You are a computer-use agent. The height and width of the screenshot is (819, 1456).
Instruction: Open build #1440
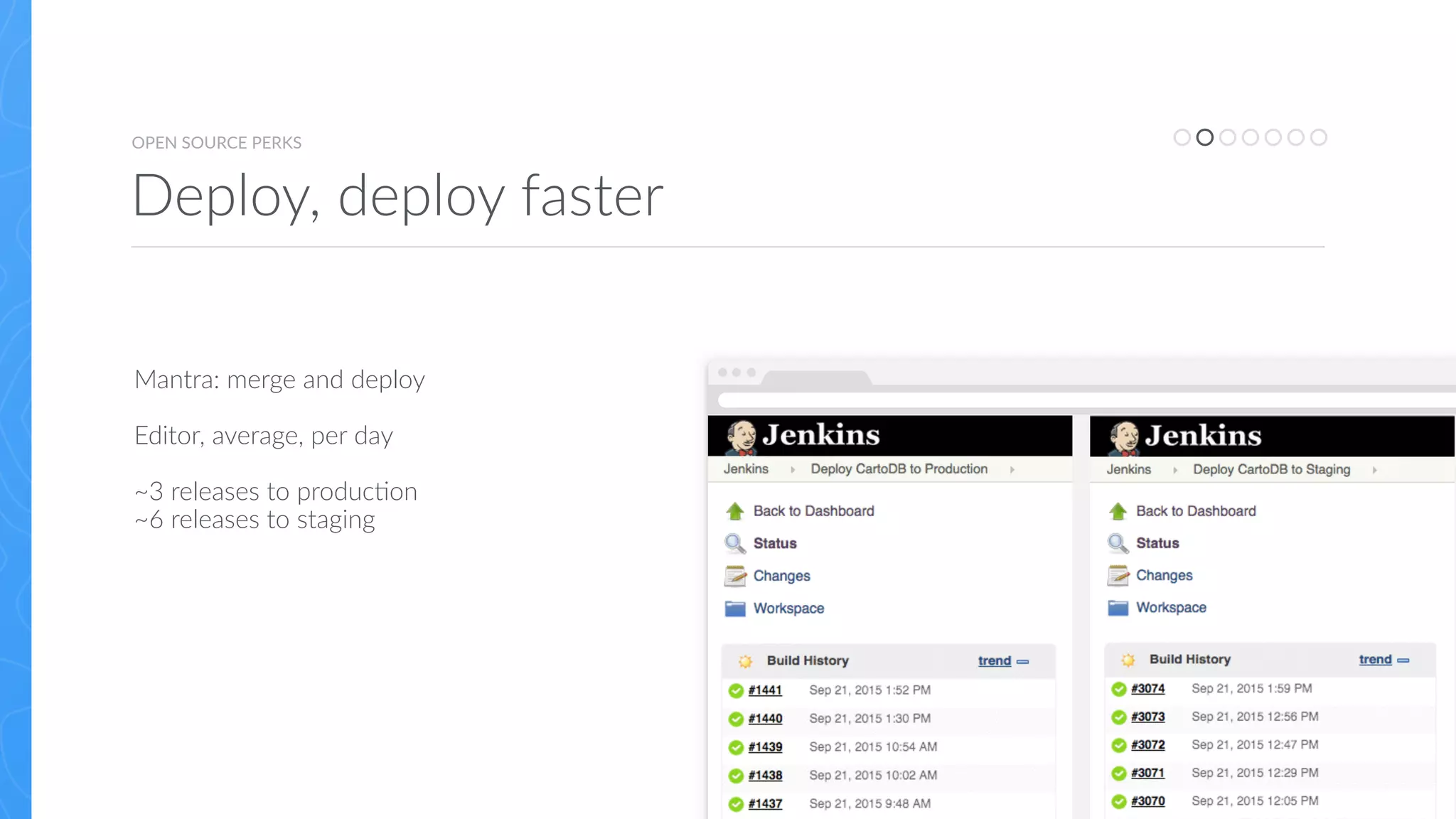765,719
